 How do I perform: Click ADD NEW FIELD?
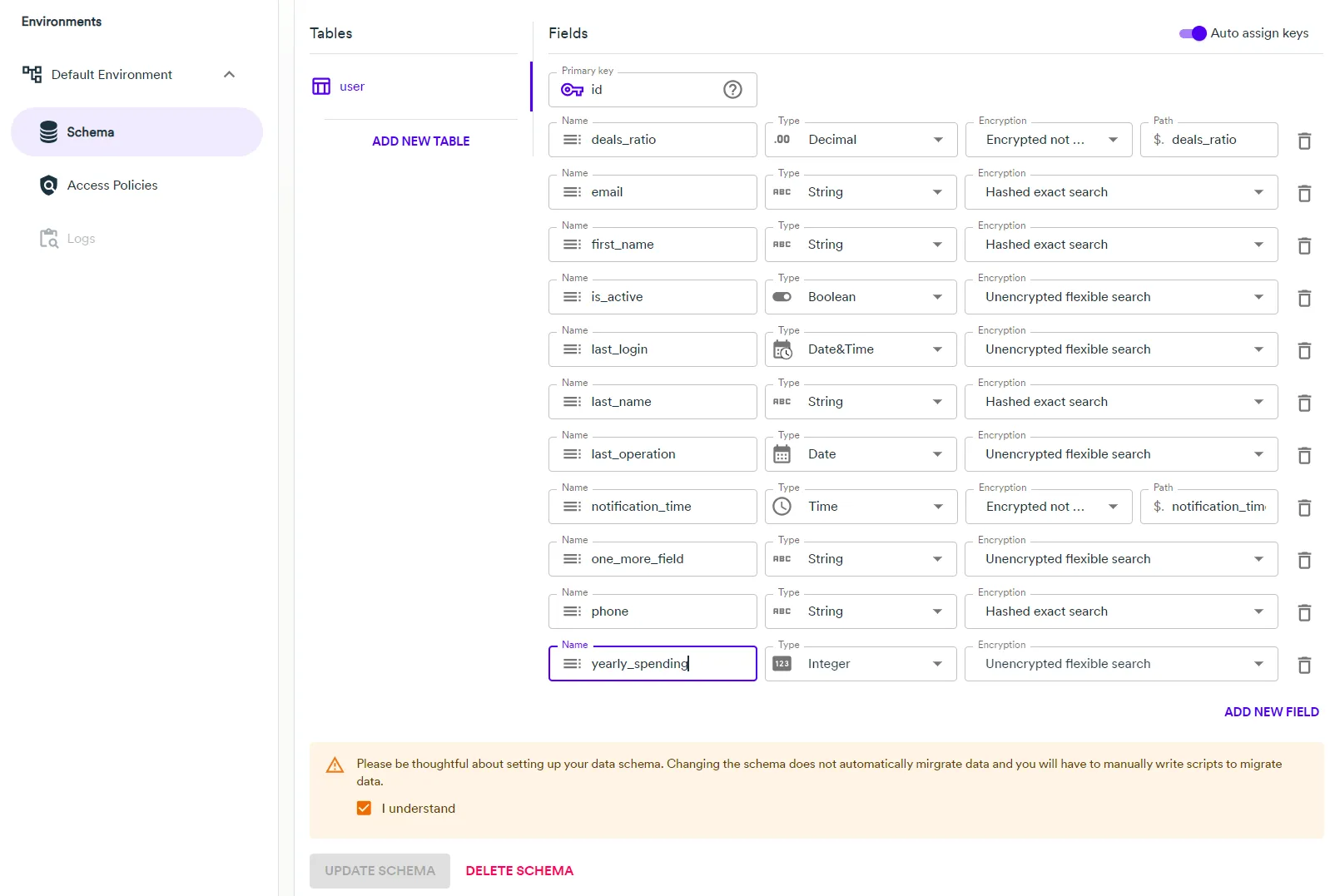pos(1271,712)
